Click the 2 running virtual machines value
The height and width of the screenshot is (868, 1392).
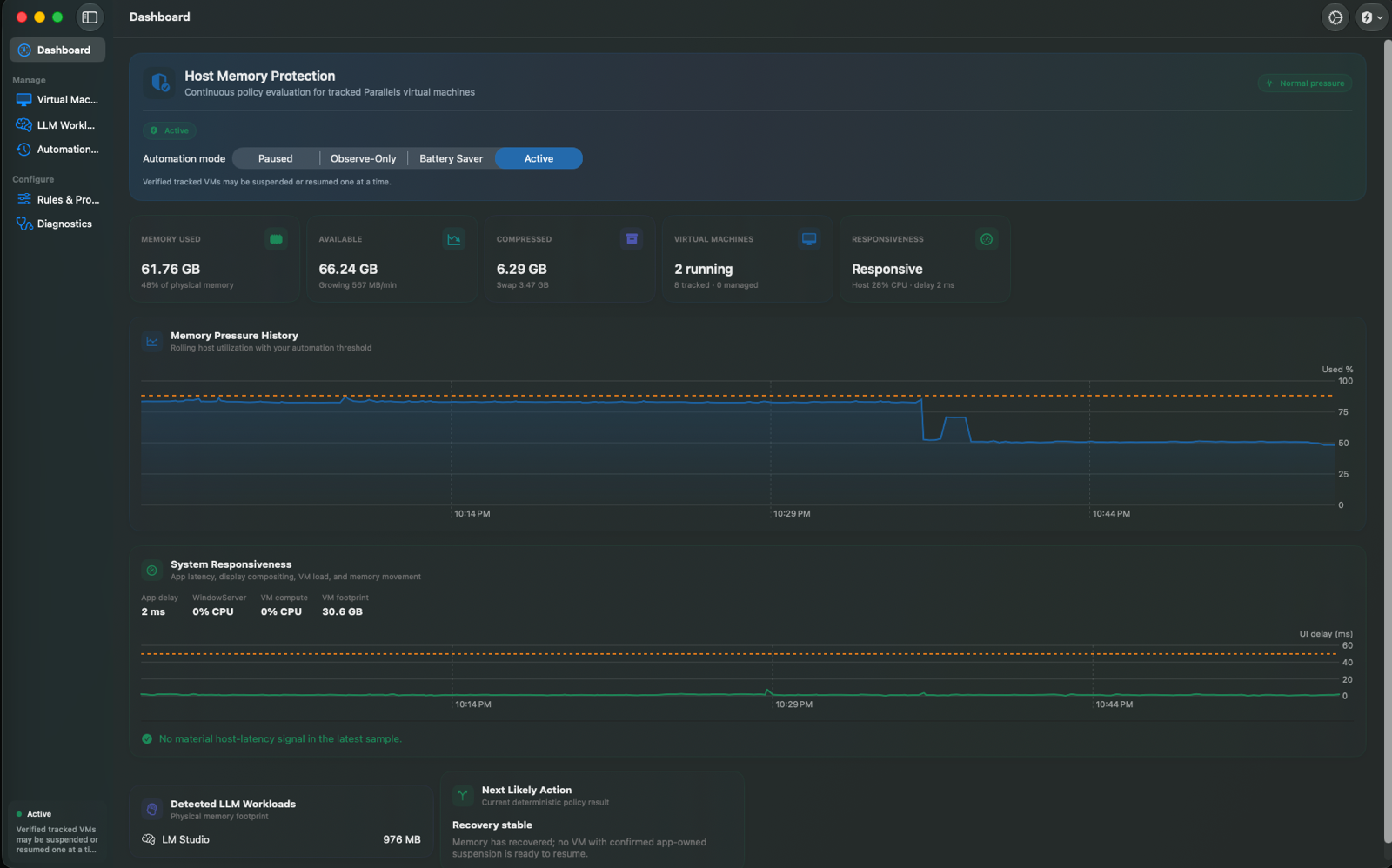coord(704,270)
